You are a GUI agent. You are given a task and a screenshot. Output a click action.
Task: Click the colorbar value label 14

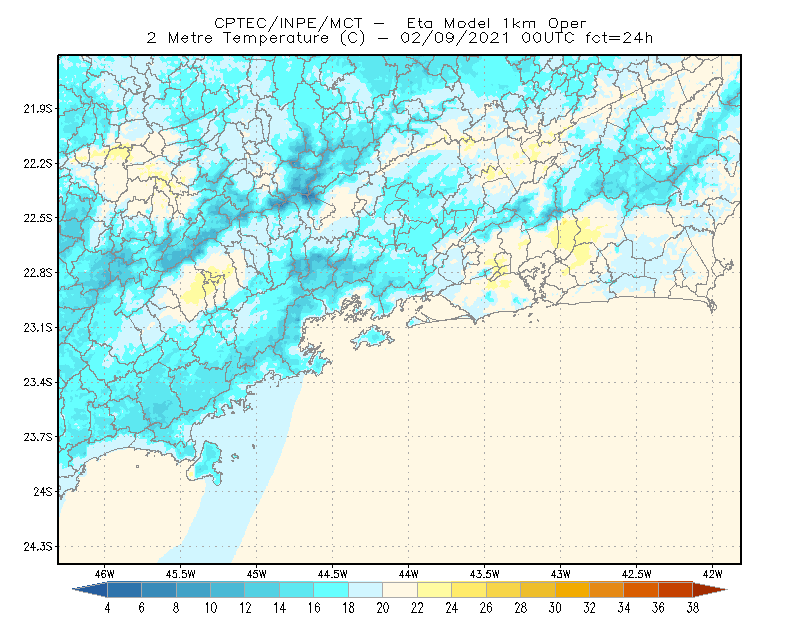click(x=279, y=608)
